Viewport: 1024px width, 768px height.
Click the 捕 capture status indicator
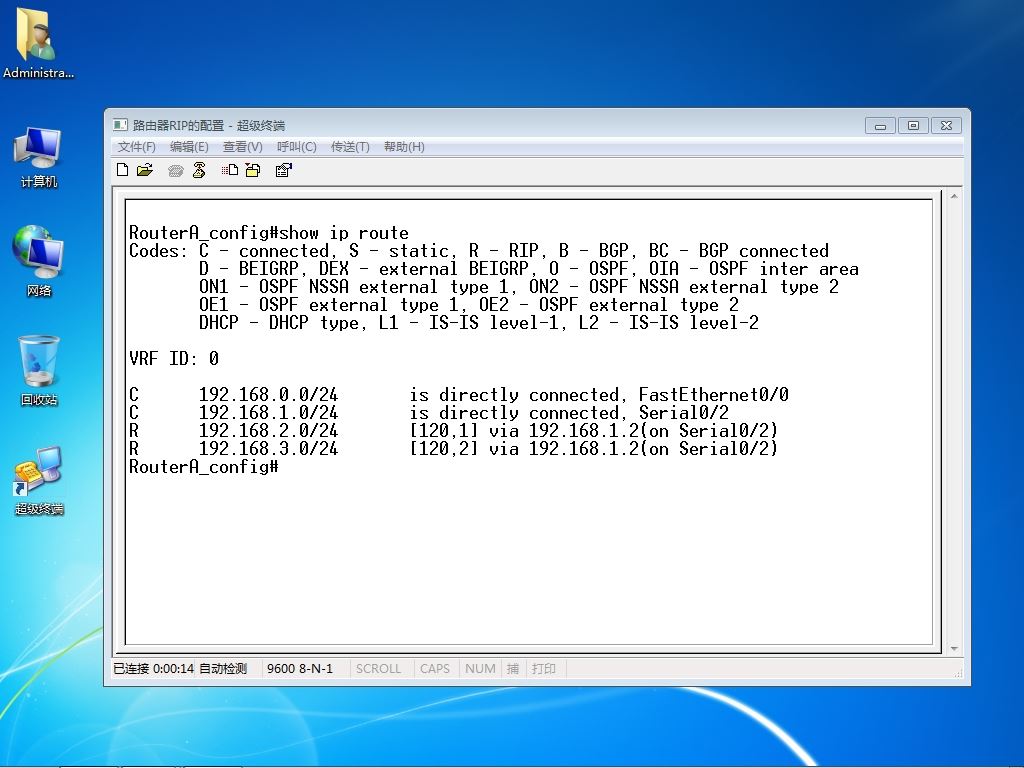coord(513,669)
